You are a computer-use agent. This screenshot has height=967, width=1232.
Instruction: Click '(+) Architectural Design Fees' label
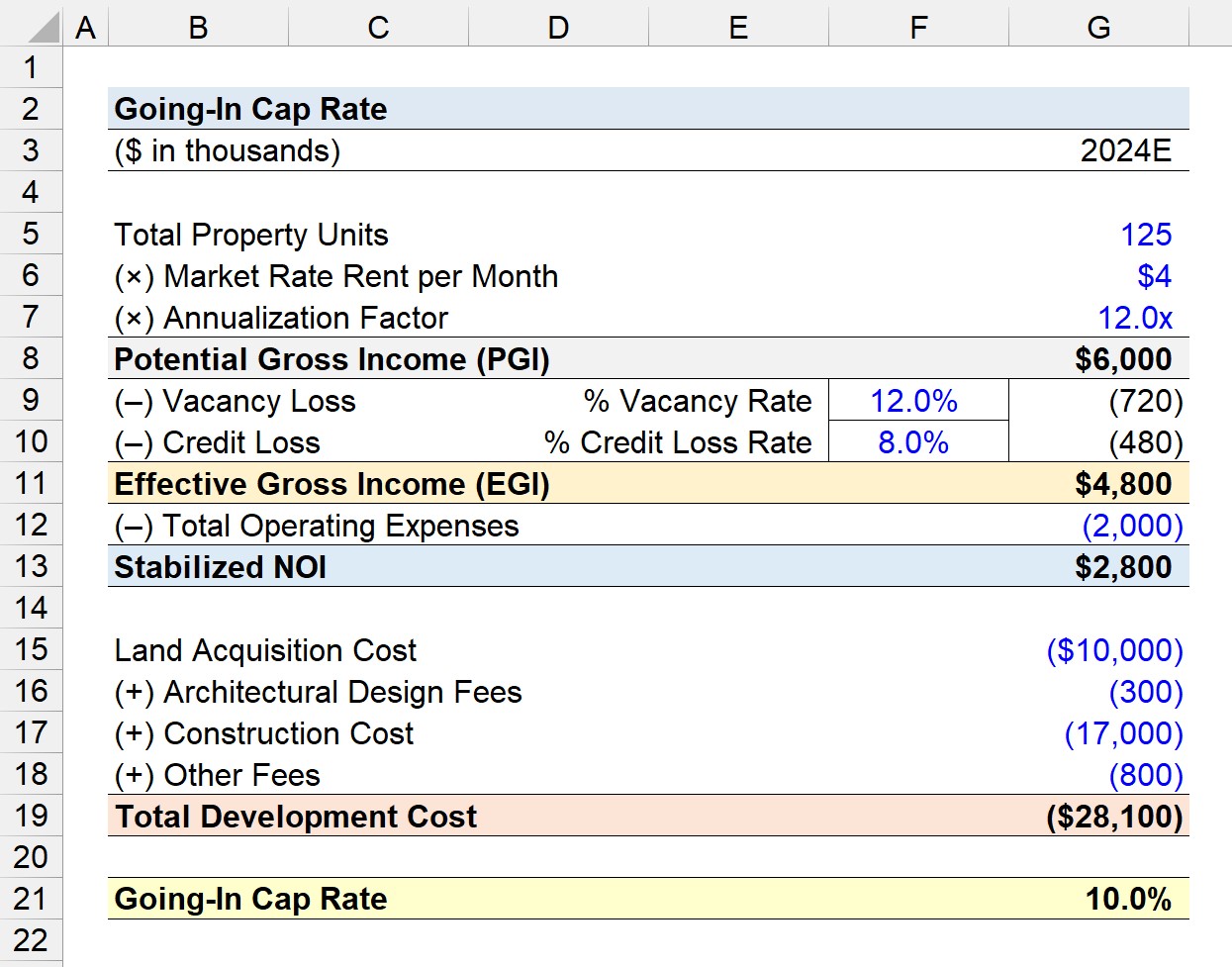coord(319,692)
